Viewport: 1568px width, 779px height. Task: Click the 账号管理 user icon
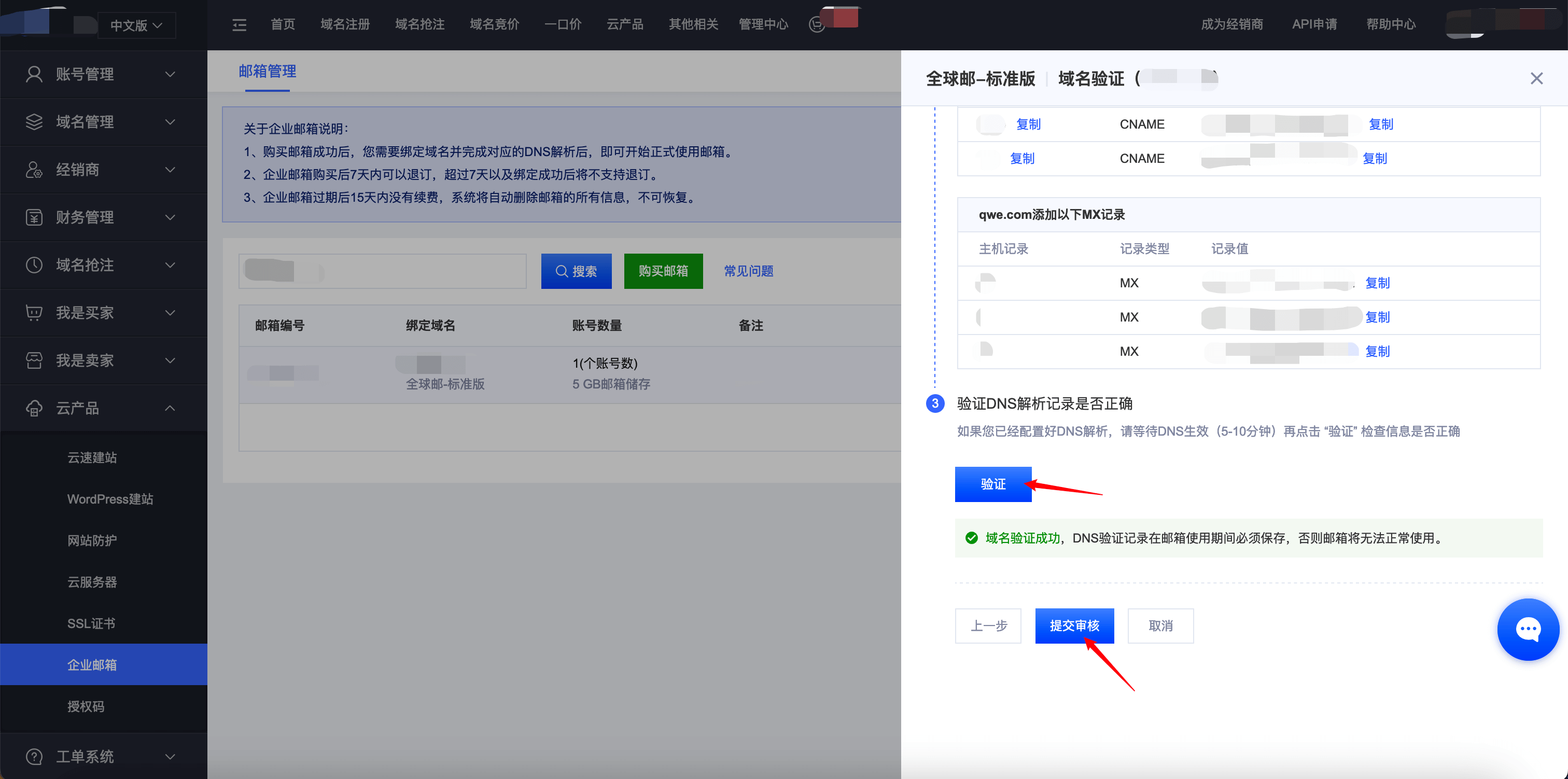(34, 74)
